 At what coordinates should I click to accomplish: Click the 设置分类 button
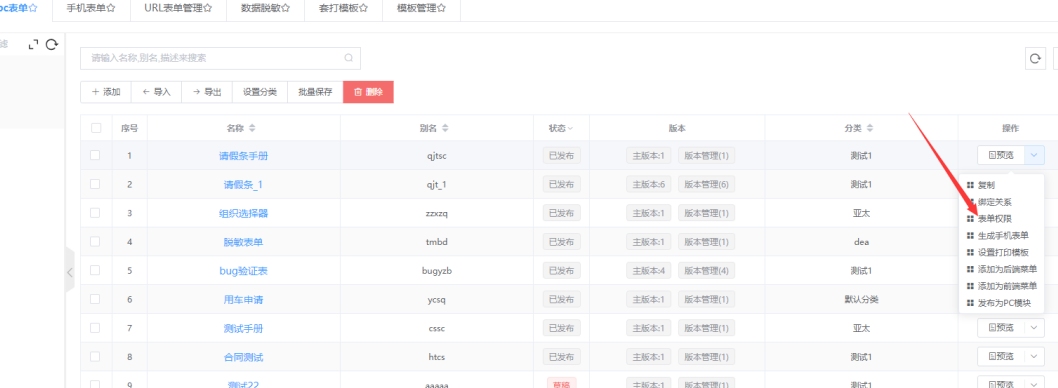coord(260,92)
